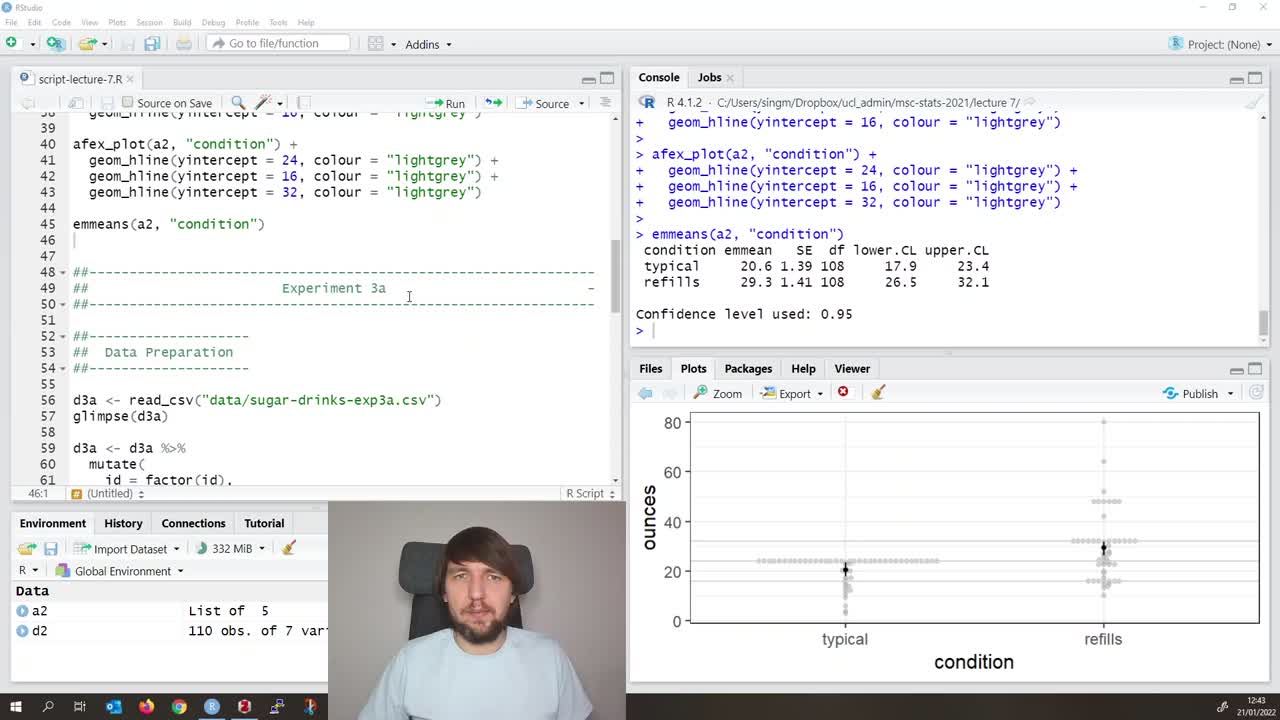
Task: Open the Session menu
Action: (x=149, y=22)
